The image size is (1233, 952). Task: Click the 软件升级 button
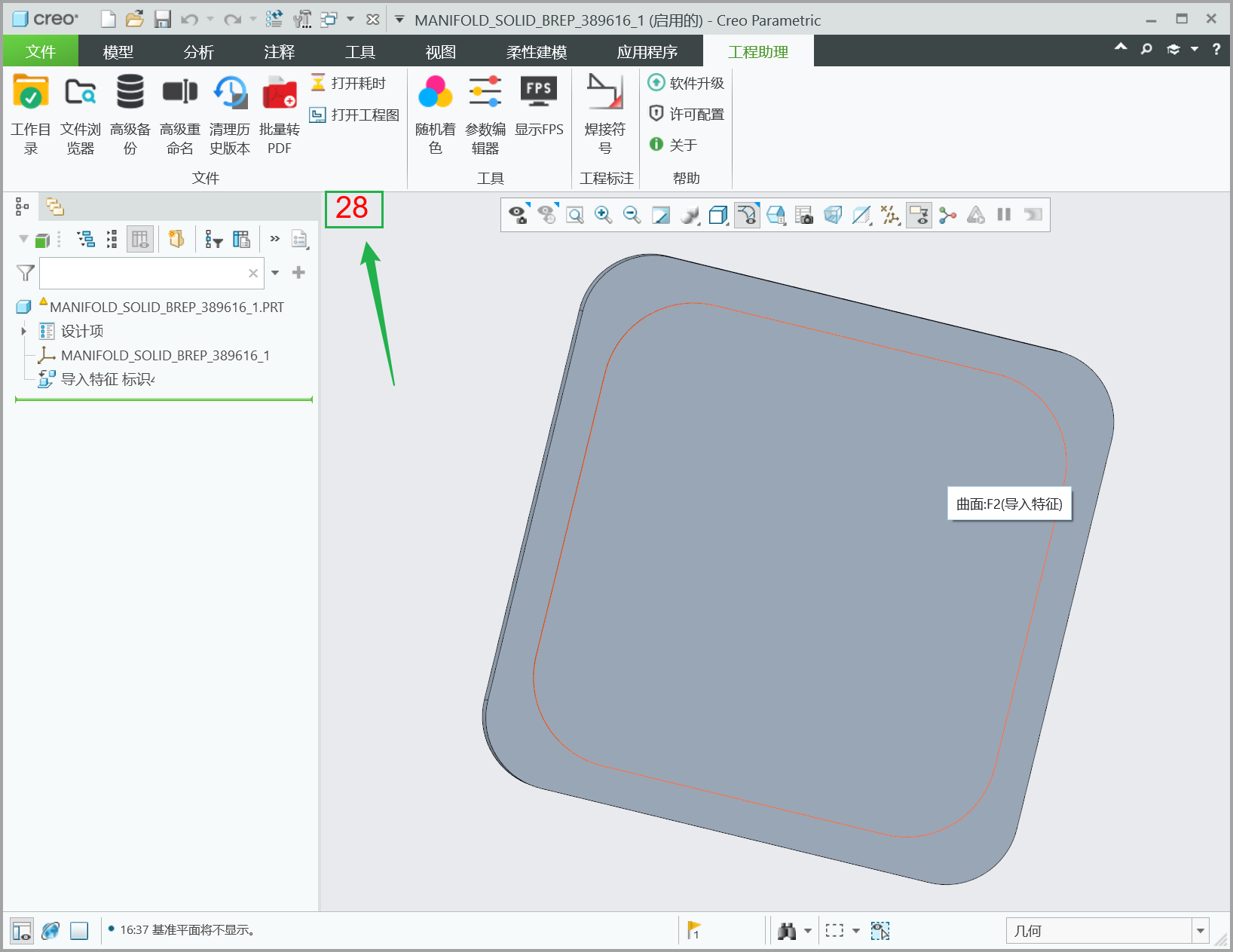click(x=687, y=83)
